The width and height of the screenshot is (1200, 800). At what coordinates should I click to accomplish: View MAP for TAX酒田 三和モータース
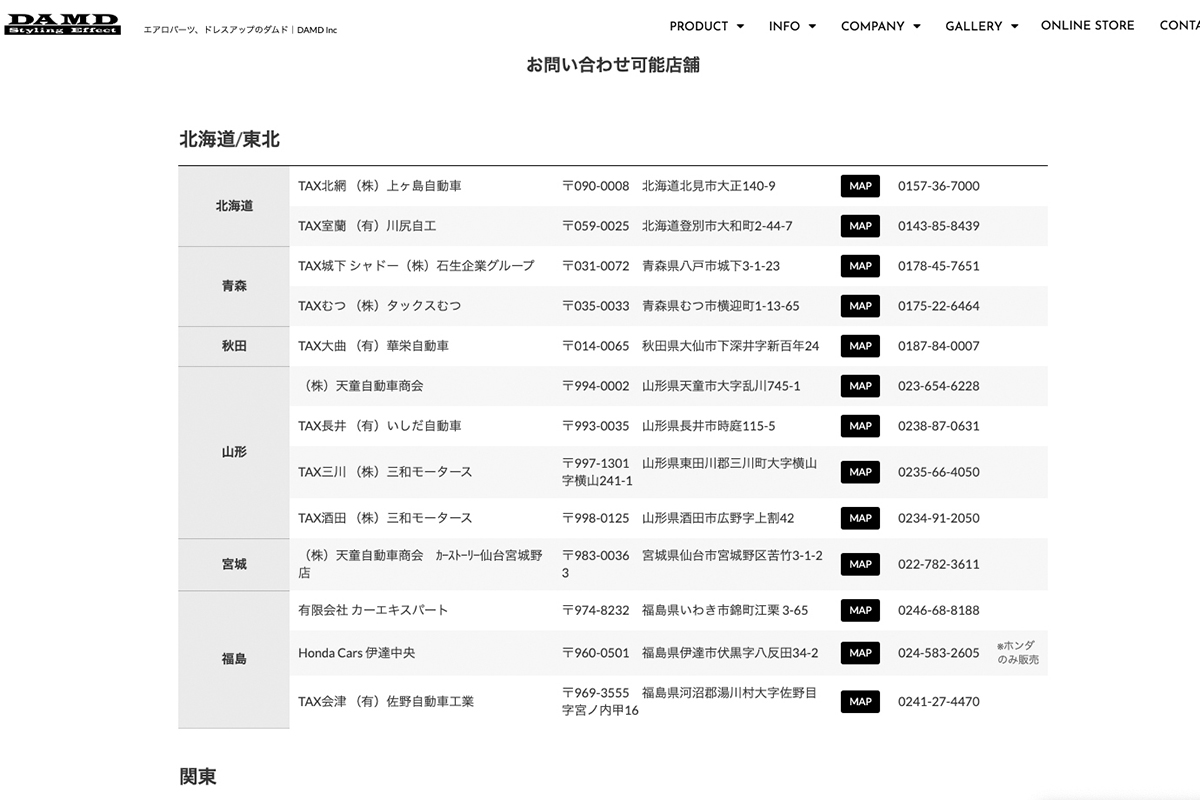[x=860, y=518]
